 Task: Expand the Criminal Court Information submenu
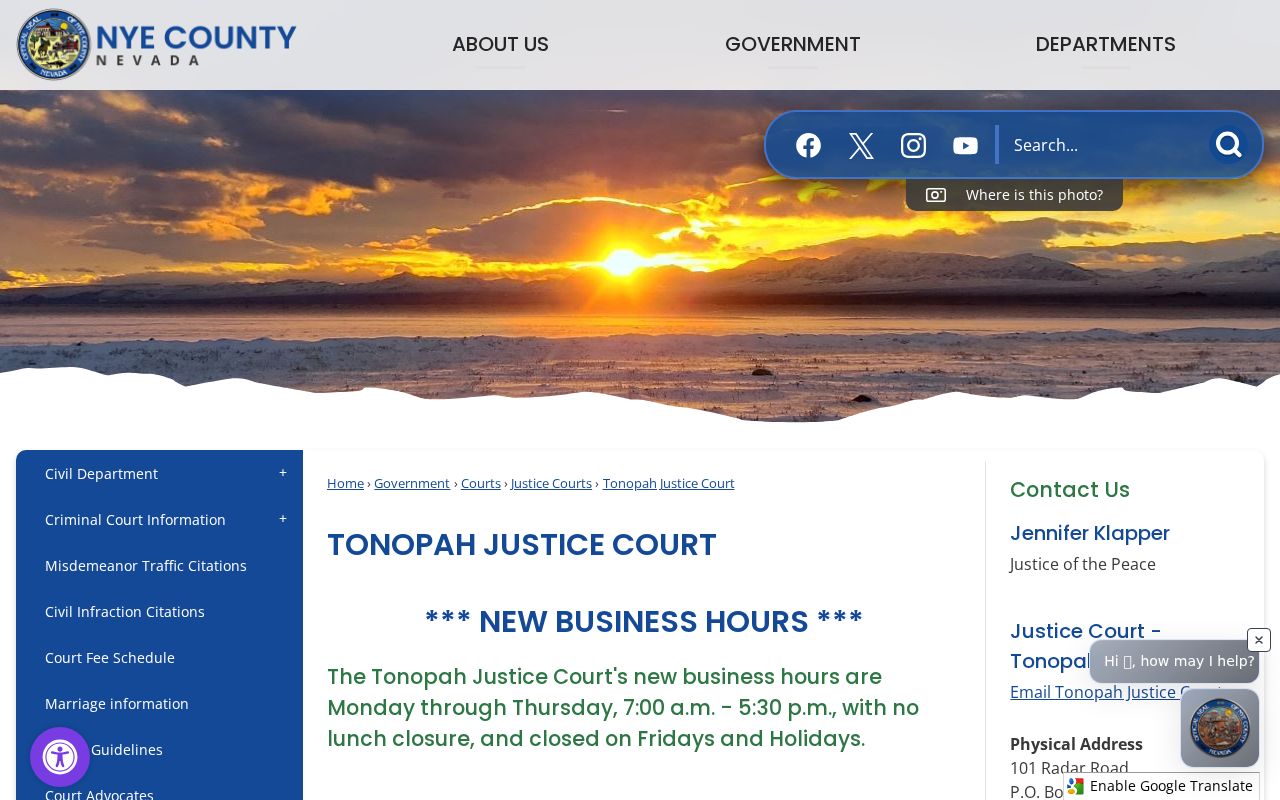point(283,519)
